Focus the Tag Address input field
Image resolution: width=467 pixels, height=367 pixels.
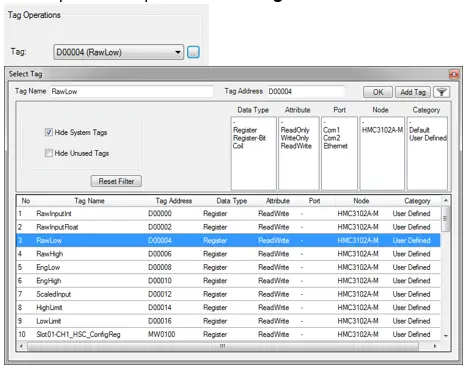[306, 91]
